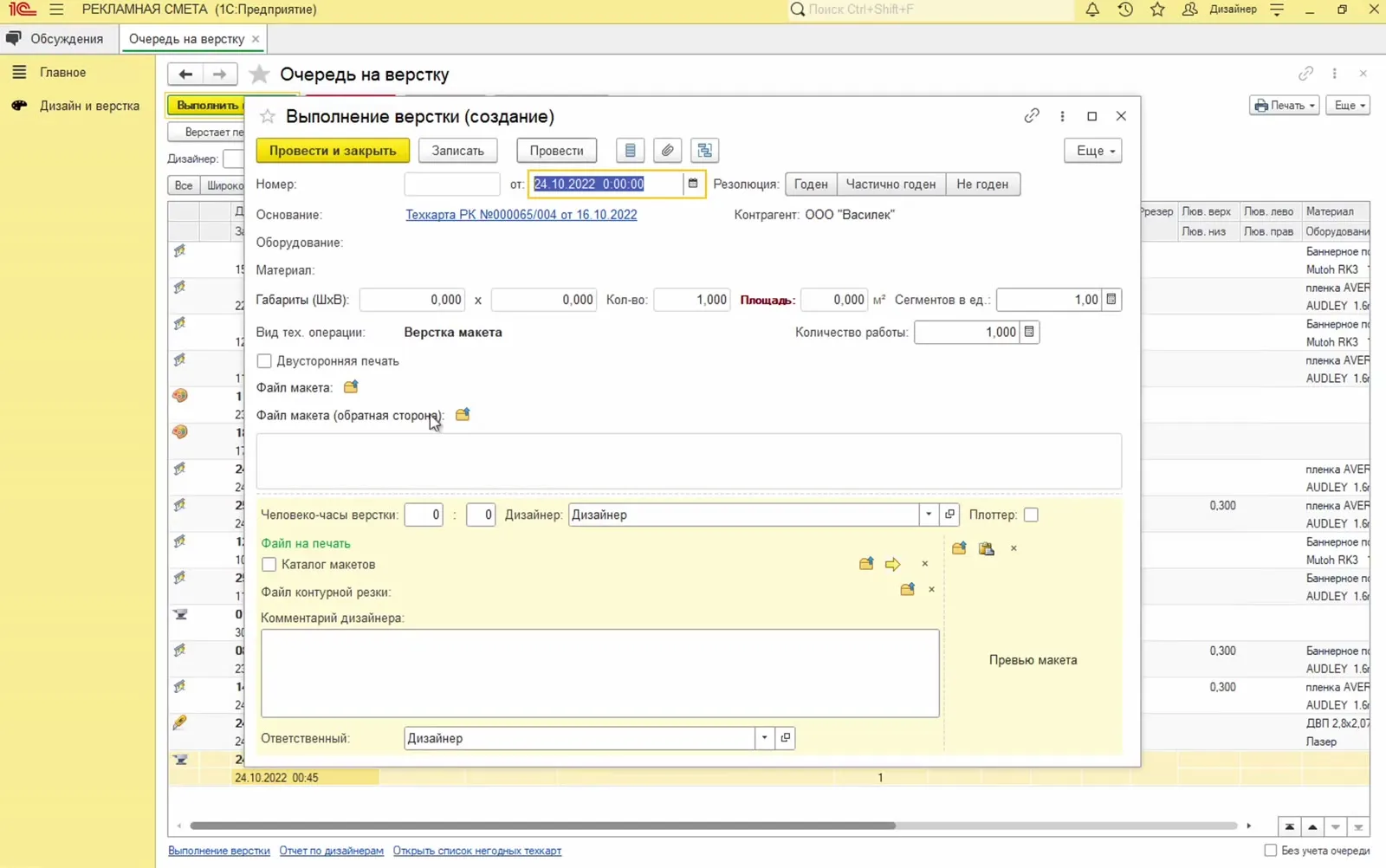1386x868 pixels.
Task: Get link to the Выполнение верстки form
Action: tap(1032, 116)
